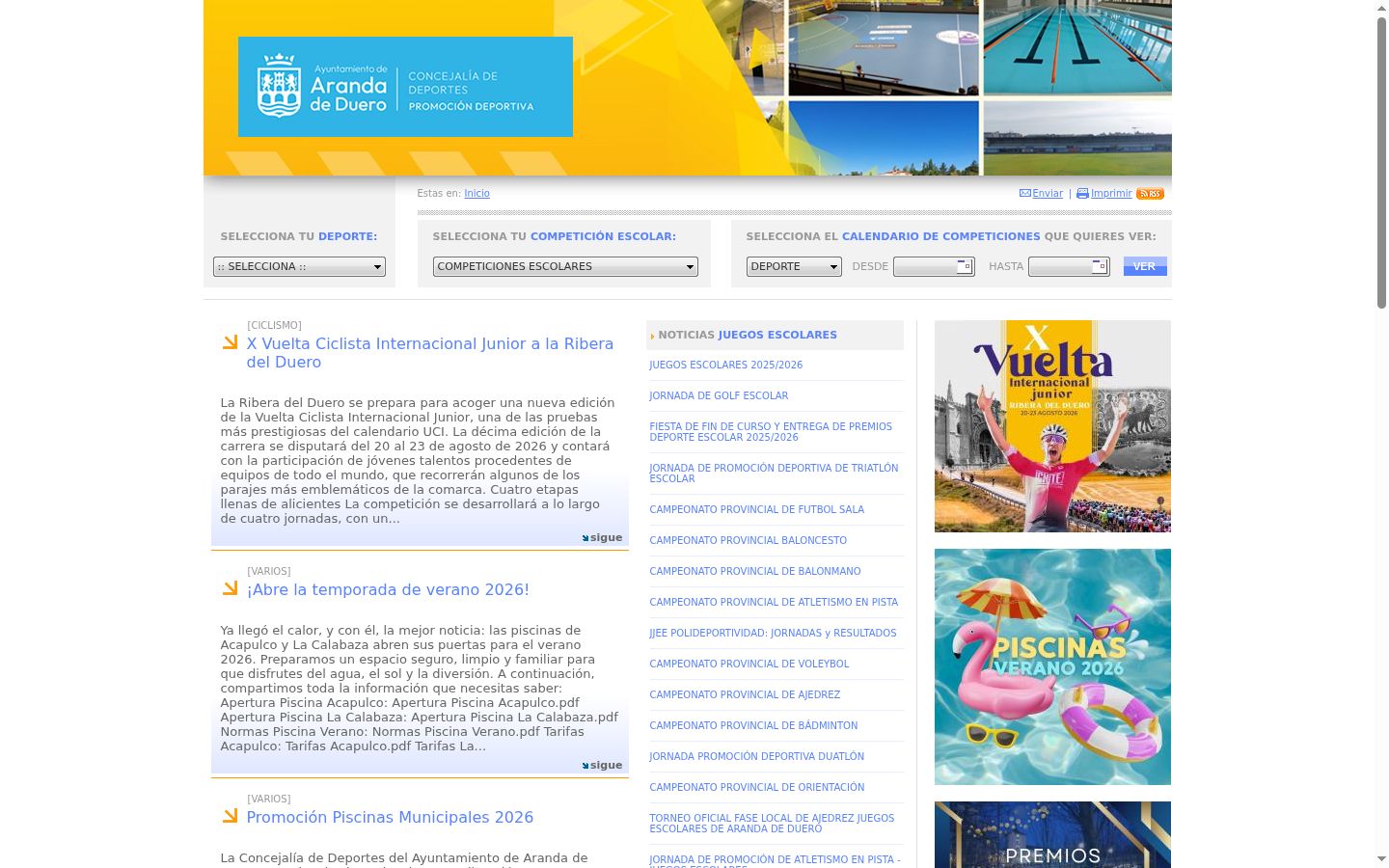Screen dimensions: 1389x868
Task: Open CAMPEONATO PROVINCIAL DE ATLETISMO EN PISTA link
Action: tap(774, 603)
